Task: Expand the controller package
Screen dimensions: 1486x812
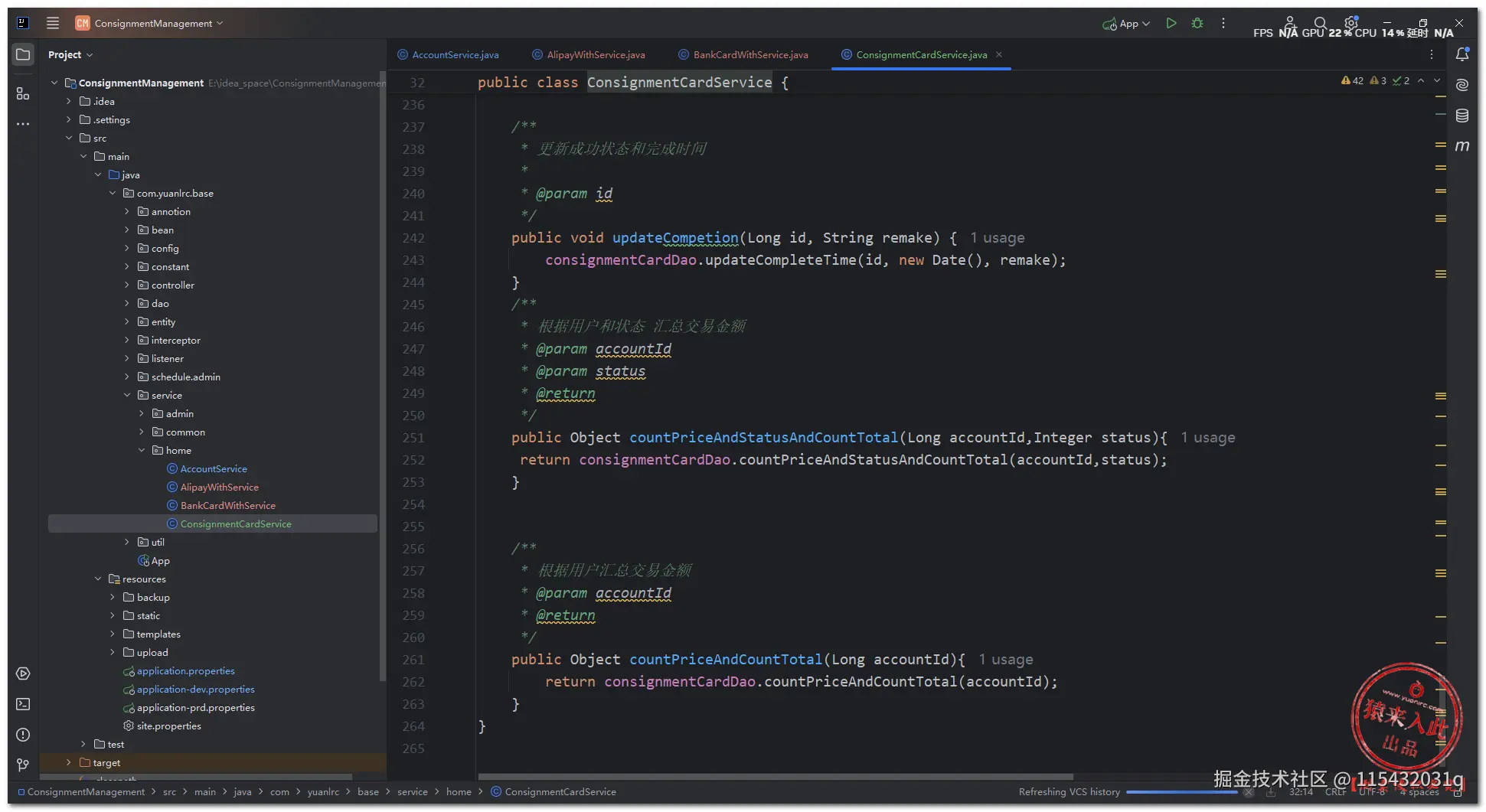Action: pos(127,285)
